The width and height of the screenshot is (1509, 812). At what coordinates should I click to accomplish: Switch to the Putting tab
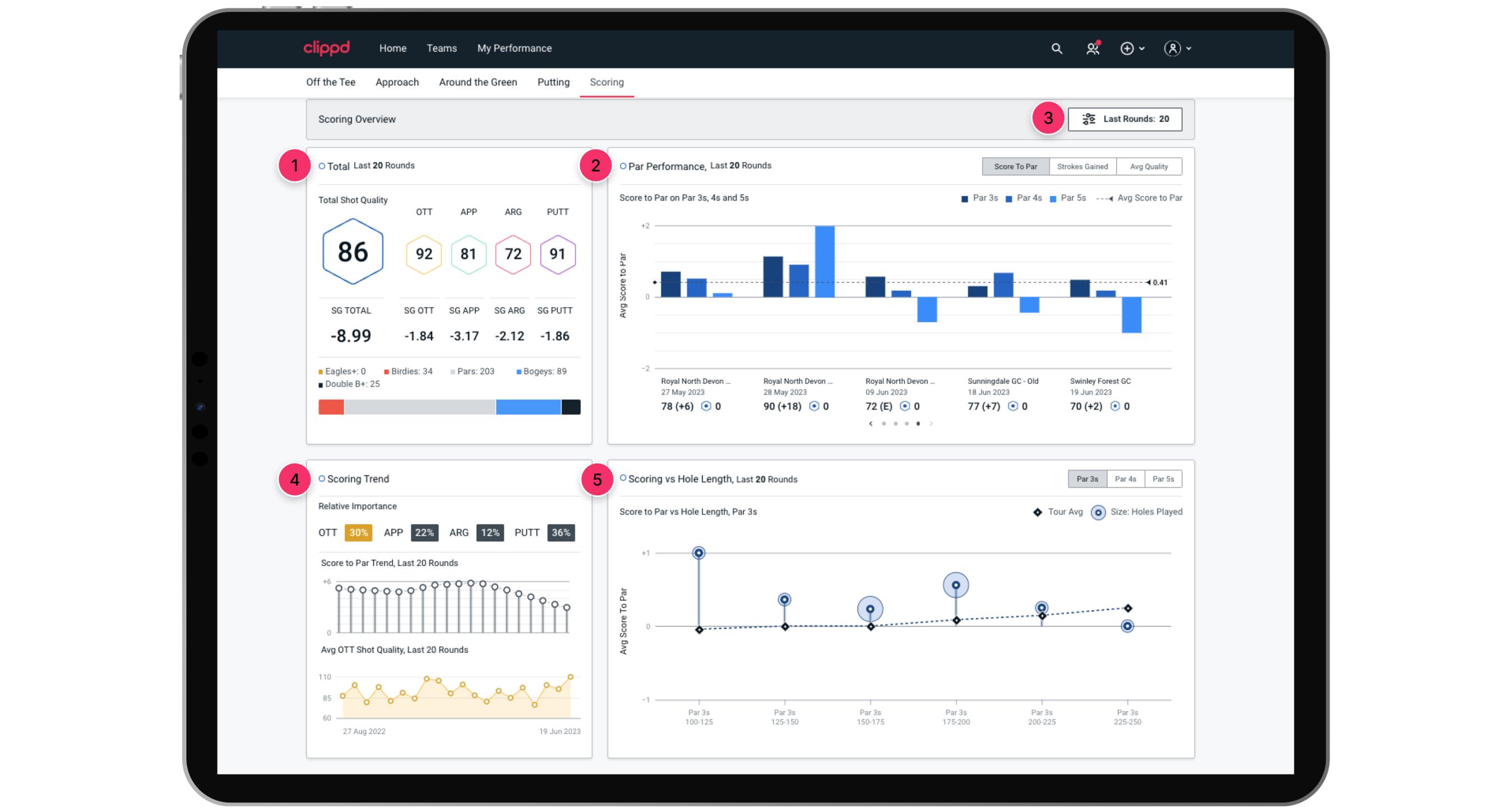point(553,82)
